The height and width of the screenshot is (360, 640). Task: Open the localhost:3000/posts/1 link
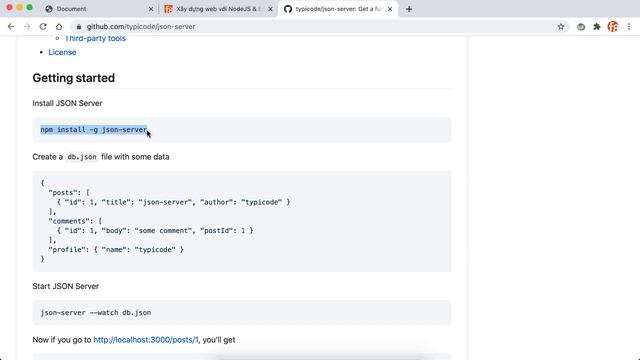(146, 340)
